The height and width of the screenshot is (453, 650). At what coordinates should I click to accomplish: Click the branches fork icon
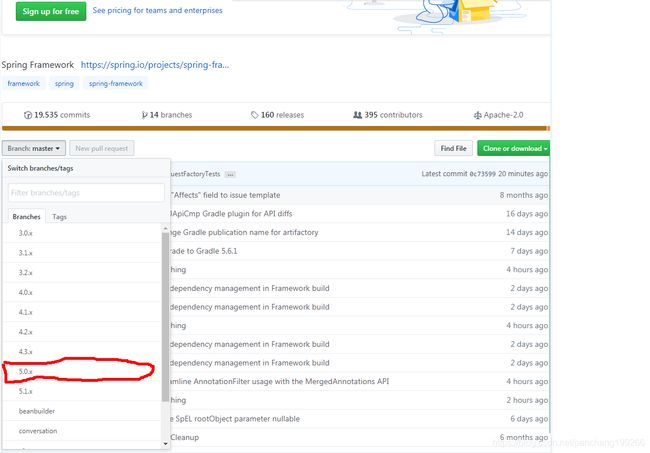pyautogui.click(x=144, y=115)
